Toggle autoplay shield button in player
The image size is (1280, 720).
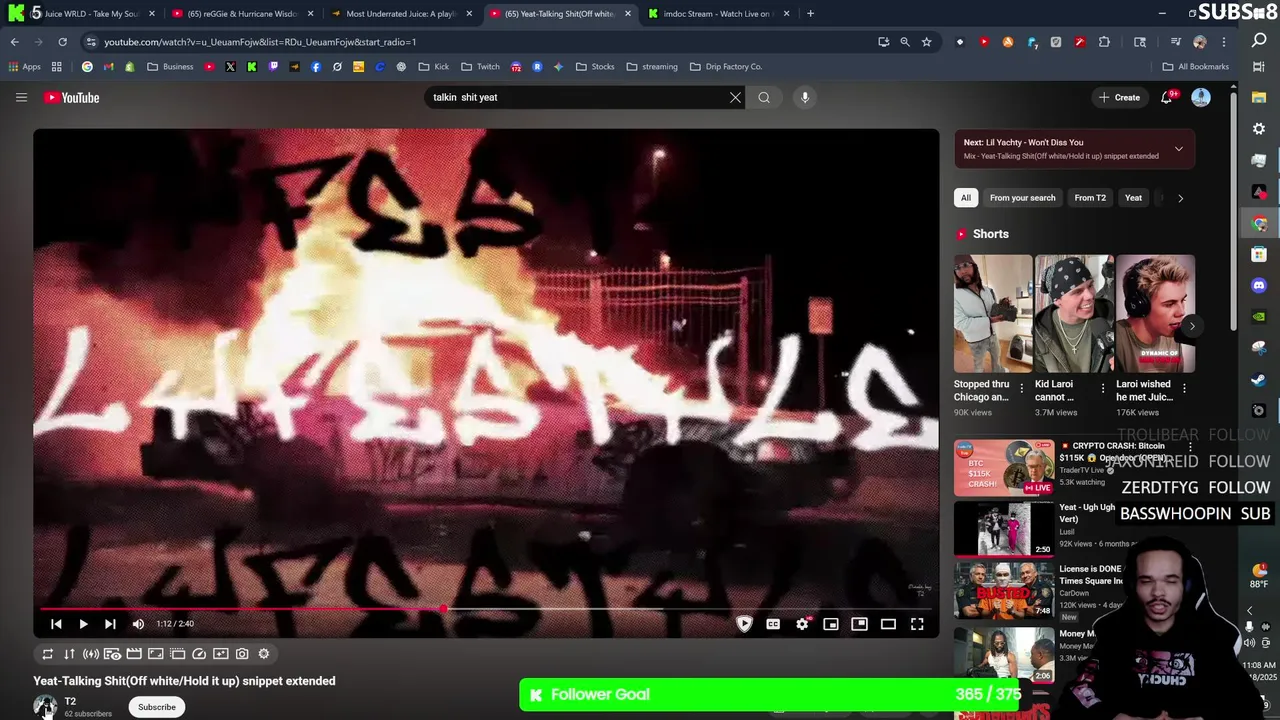click(744, 624)
